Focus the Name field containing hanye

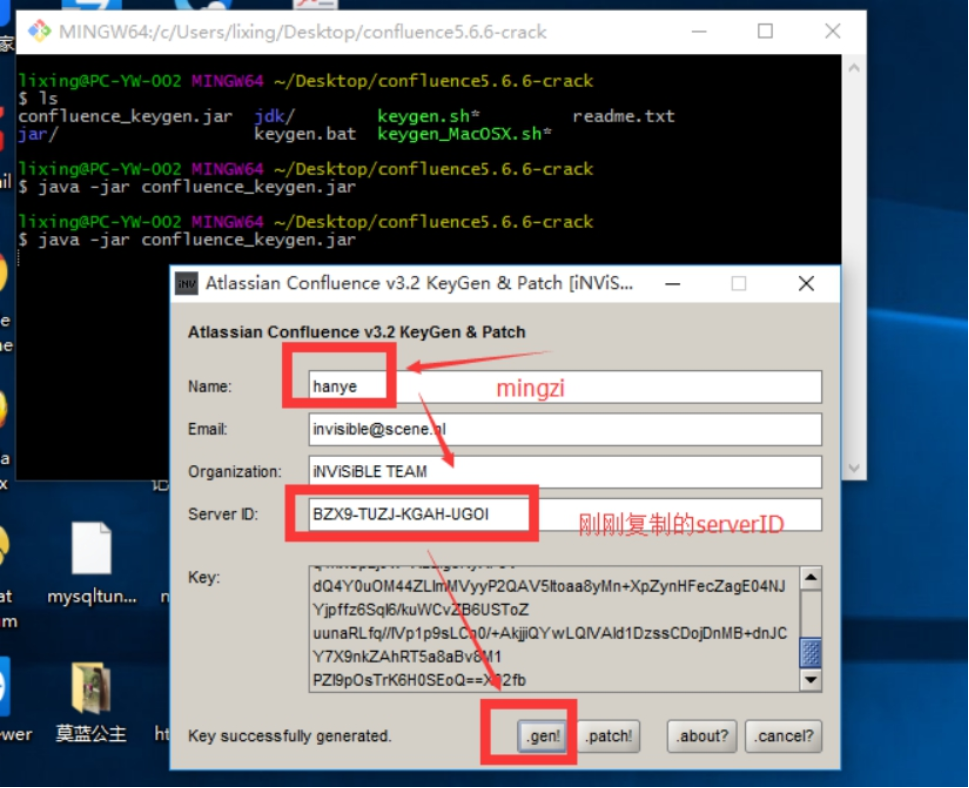(x=565, y=387)
